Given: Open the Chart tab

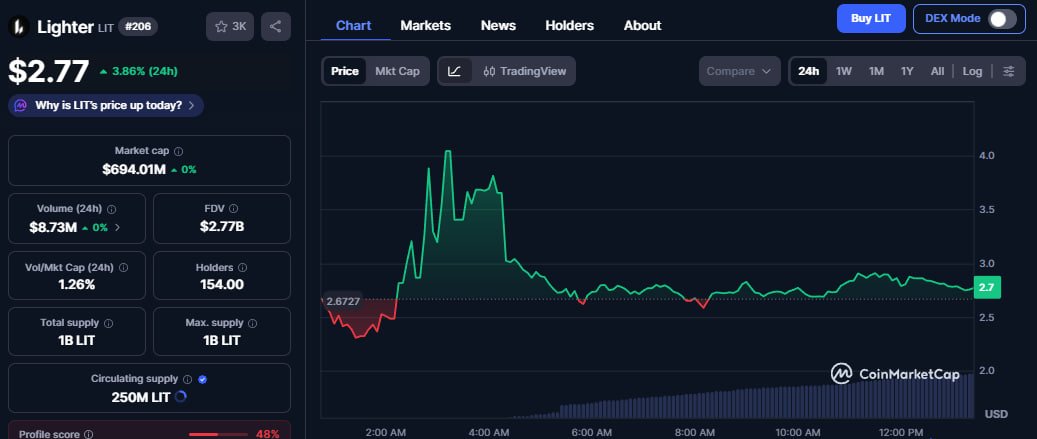Looking at the screenshot, I should click(354, 26).
